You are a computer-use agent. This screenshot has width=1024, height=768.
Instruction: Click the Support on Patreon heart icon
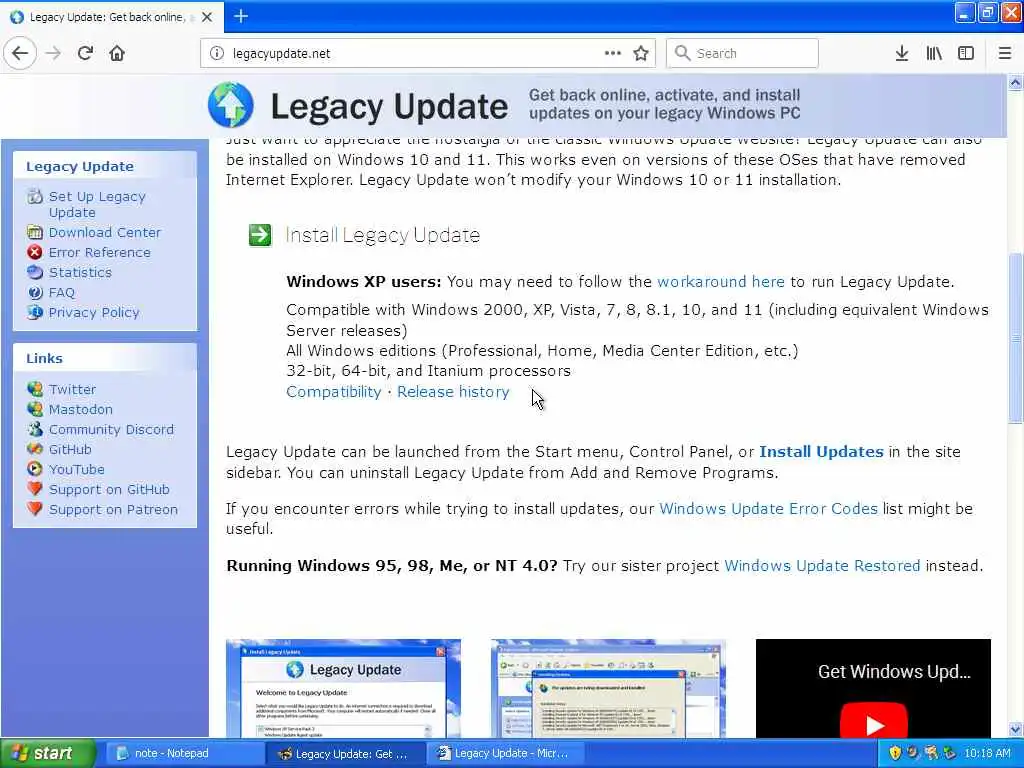35,509
